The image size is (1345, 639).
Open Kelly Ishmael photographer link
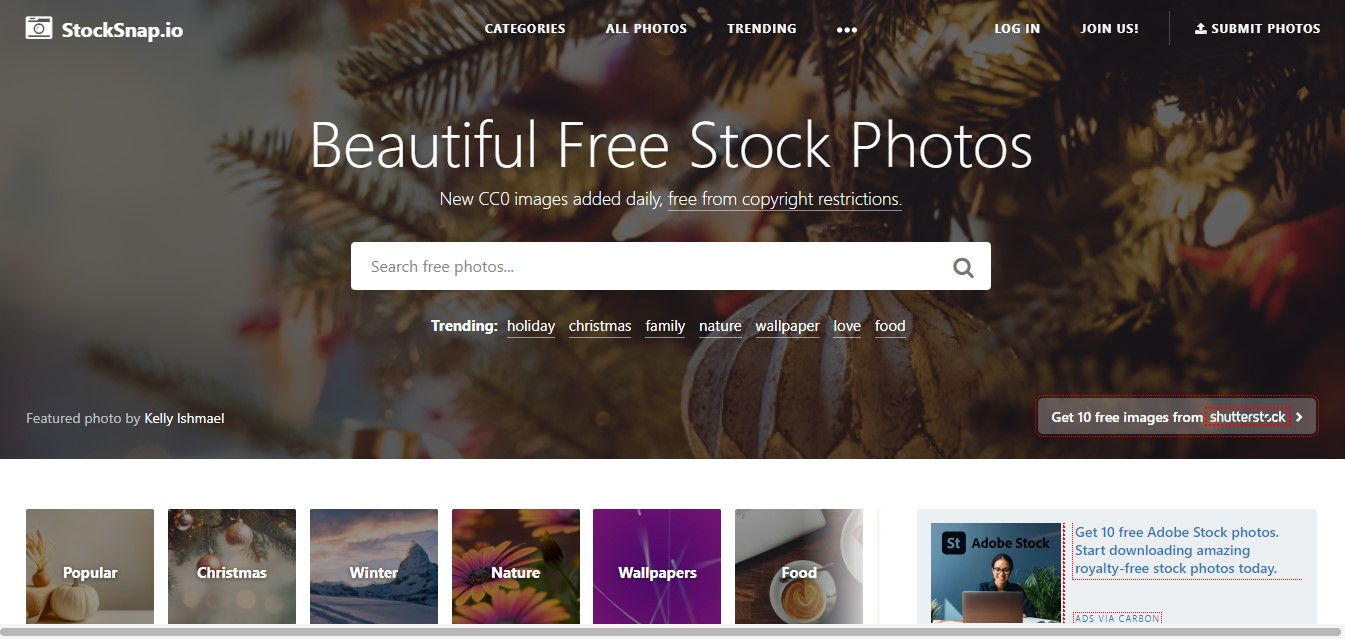(184, 418)
